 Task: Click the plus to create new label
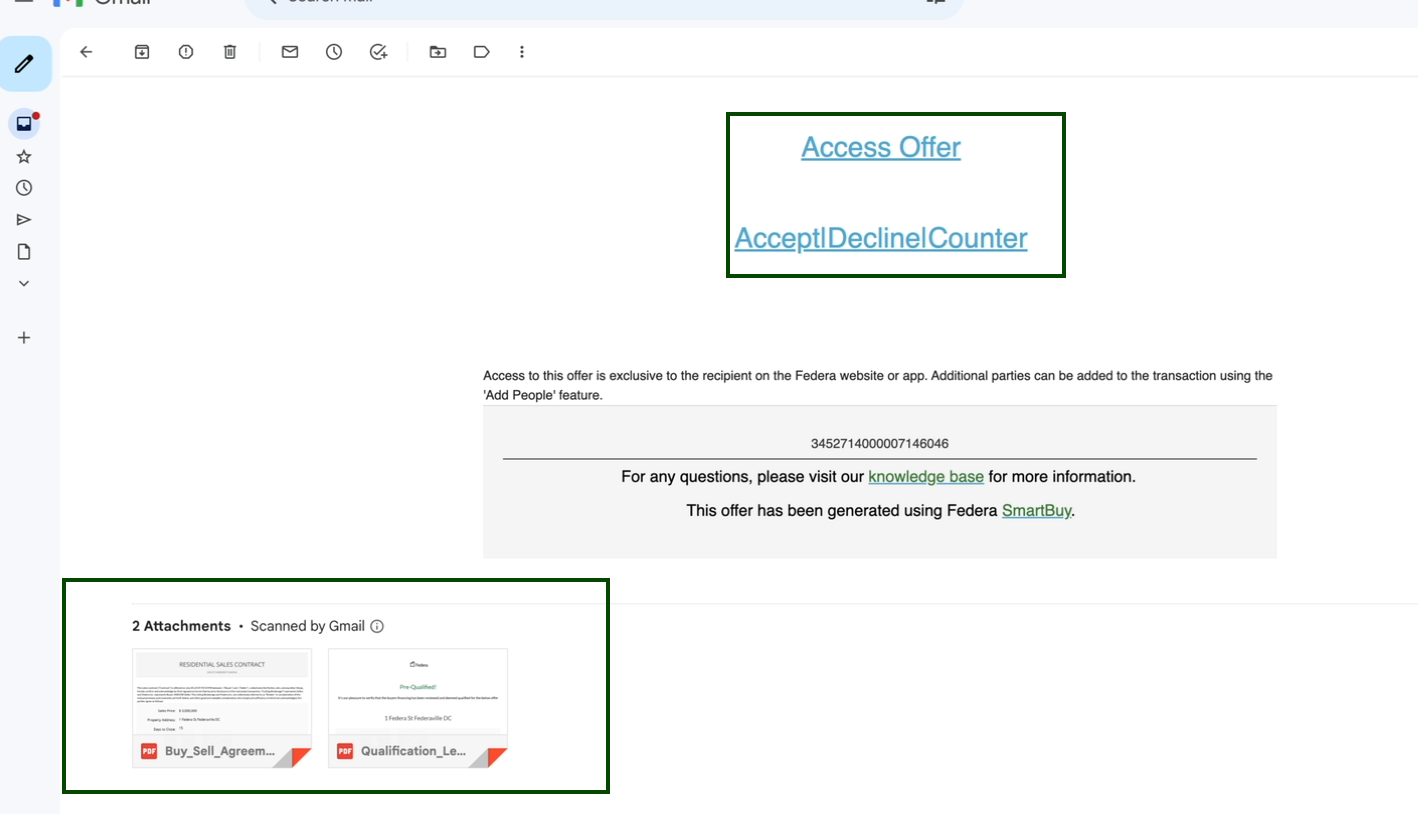click(24, 338)
